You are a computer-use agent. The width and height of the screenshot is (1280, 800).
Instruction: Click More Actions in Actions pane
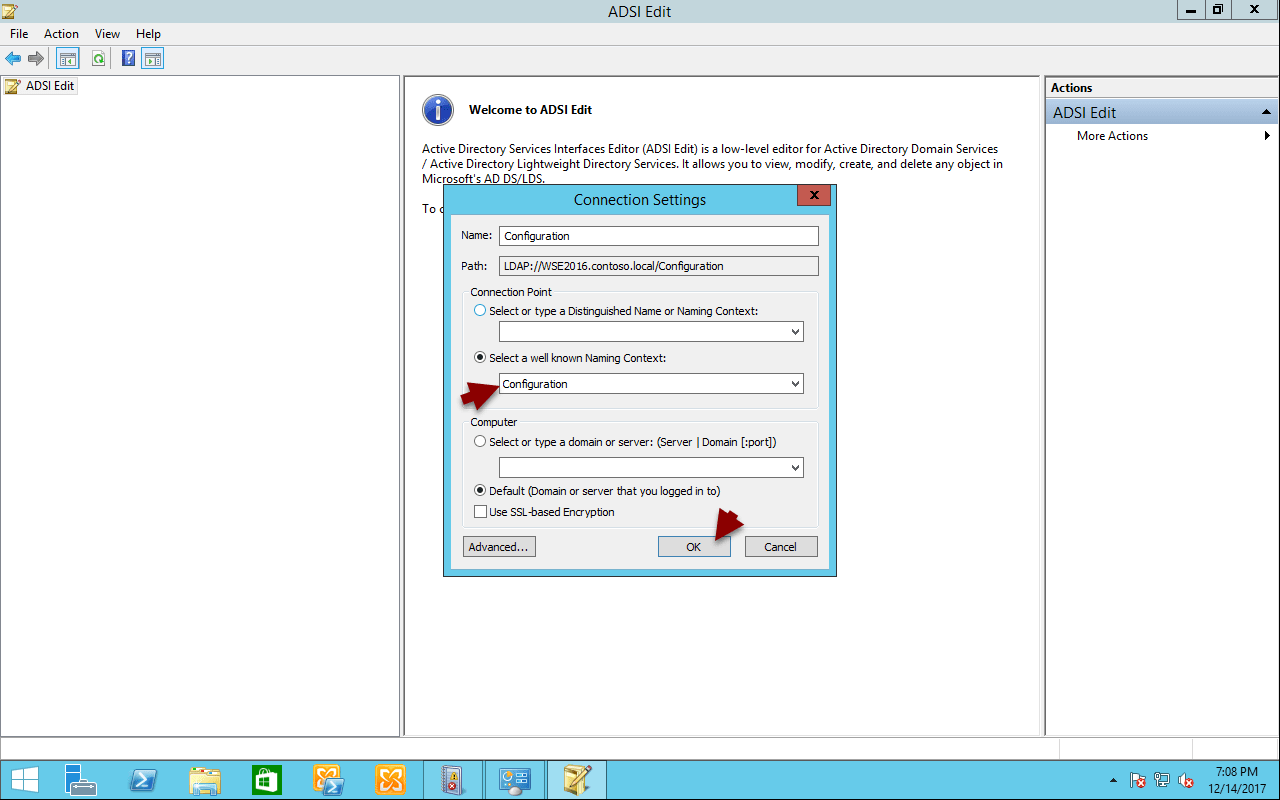point(1112,136)
